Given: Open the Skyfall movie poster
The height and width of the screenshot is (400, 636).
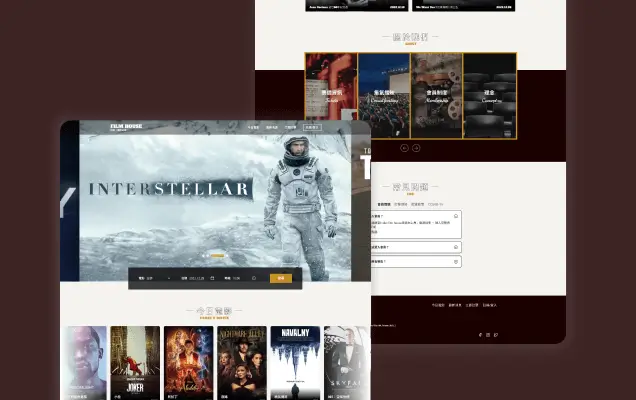Looking at the screenshot, I should click(x=347, y=363).
